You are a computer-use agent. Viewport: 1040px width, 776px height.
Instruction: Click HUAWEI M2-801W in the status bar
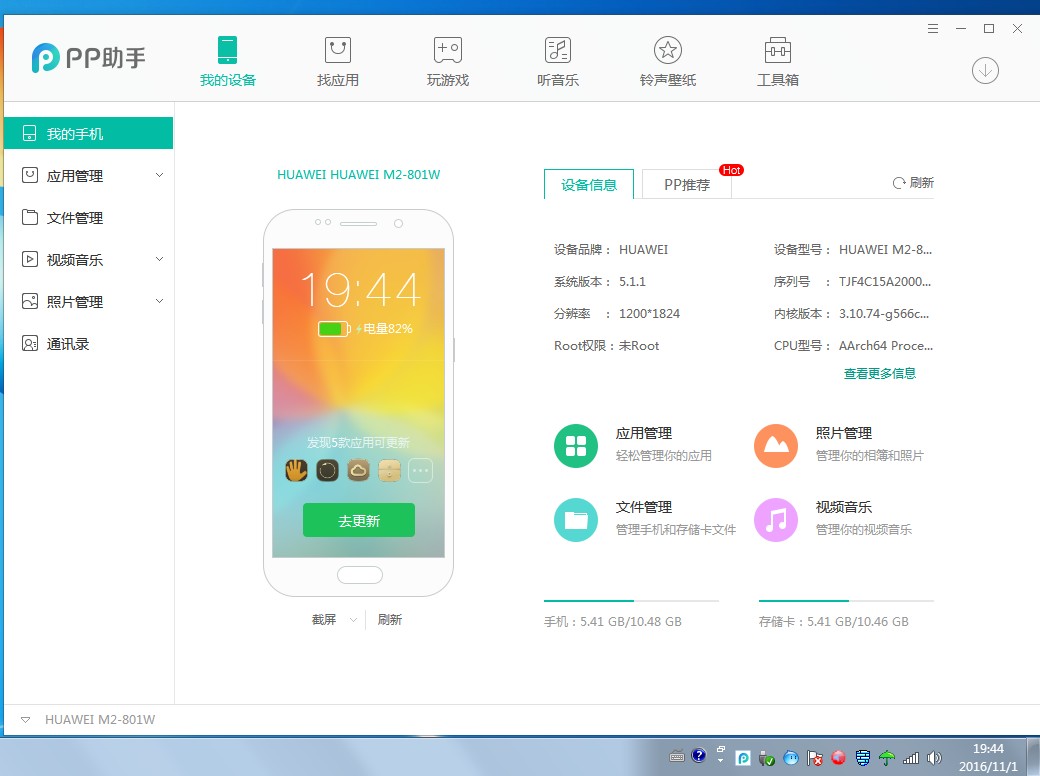100,720
